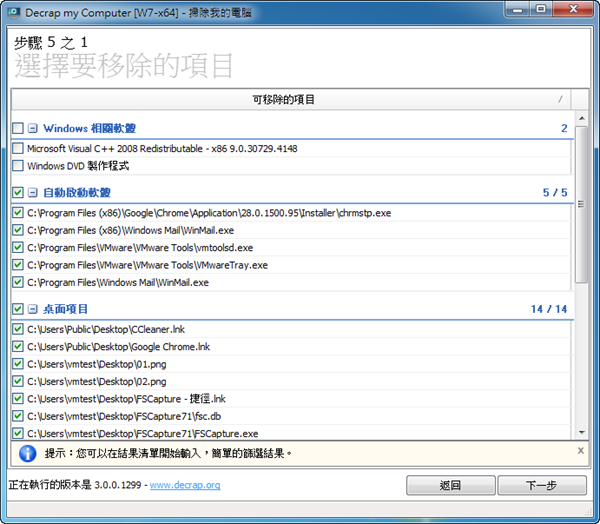
Task: Uncheck Program Files (x86) Windows Mail WinMail.exe
Action: click(18, 230)
